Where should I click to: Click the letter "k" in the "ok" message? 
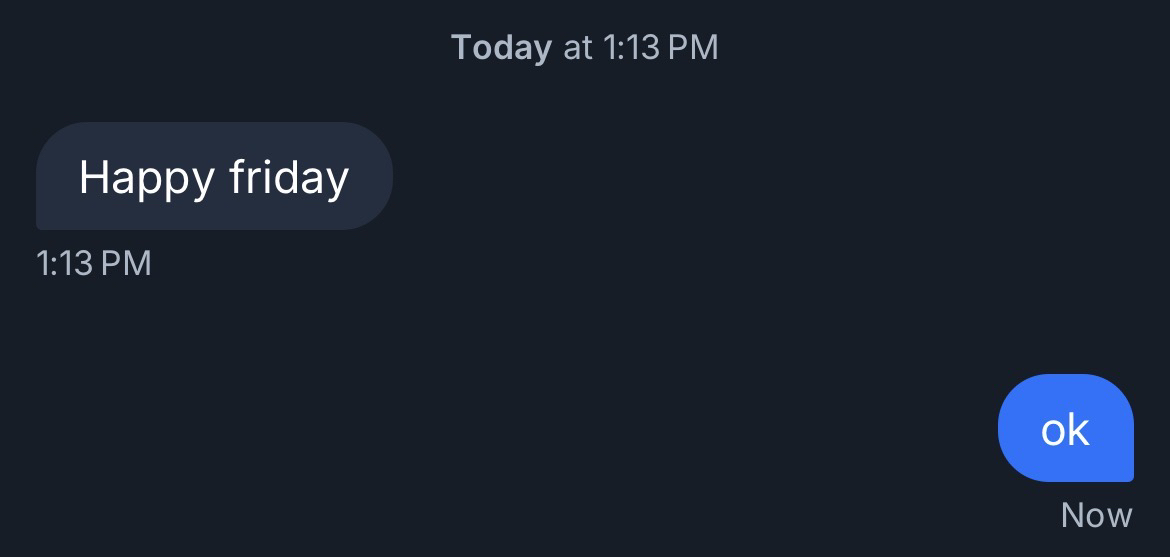point(1078,429)
